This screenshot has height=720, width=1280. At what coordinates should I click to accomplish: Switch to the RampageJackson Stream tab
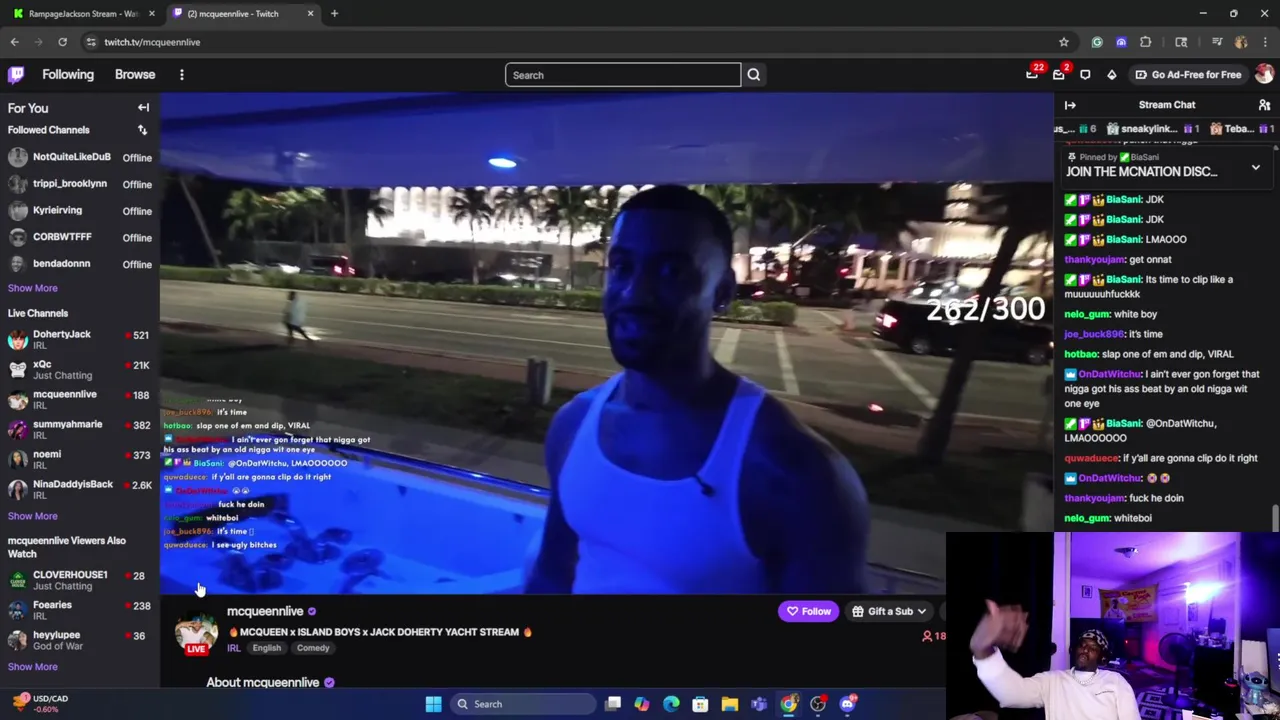pos(83,13)
